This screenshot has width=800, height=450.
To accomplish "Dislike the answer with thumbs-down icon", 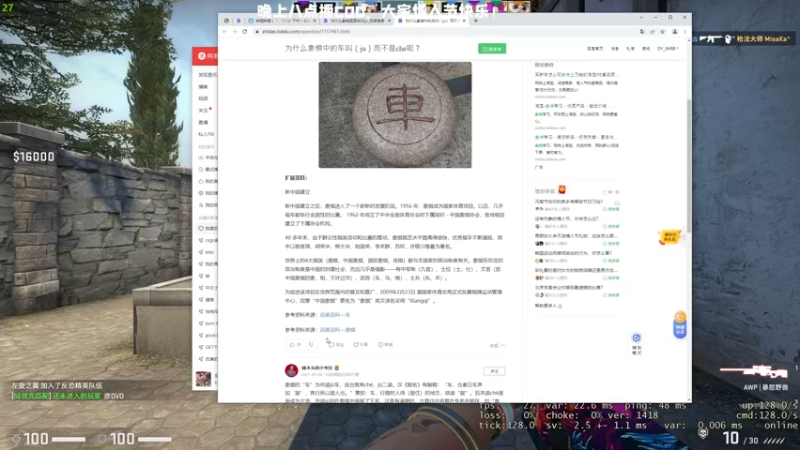I will pos(311,345).
